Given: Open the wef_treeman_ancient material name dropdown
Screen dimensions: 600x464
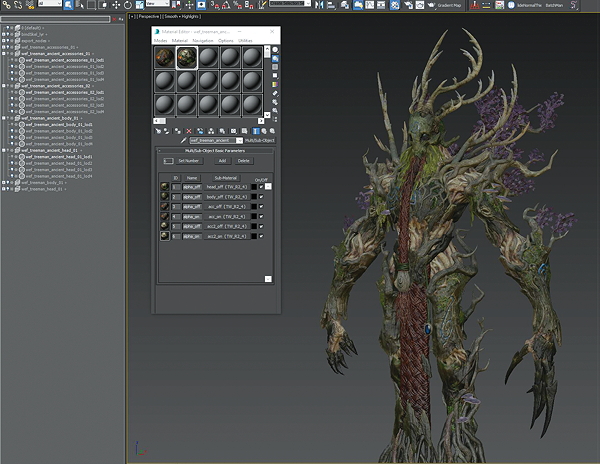Looking at the screenshot, I should 239,140.
